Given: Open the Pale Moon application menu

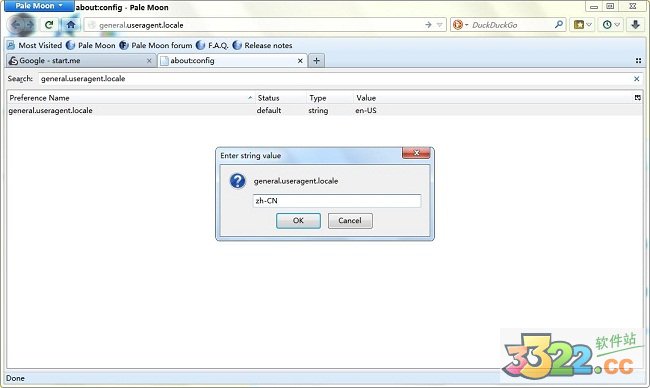Looking at the screenshot, I should pos(39,6).
